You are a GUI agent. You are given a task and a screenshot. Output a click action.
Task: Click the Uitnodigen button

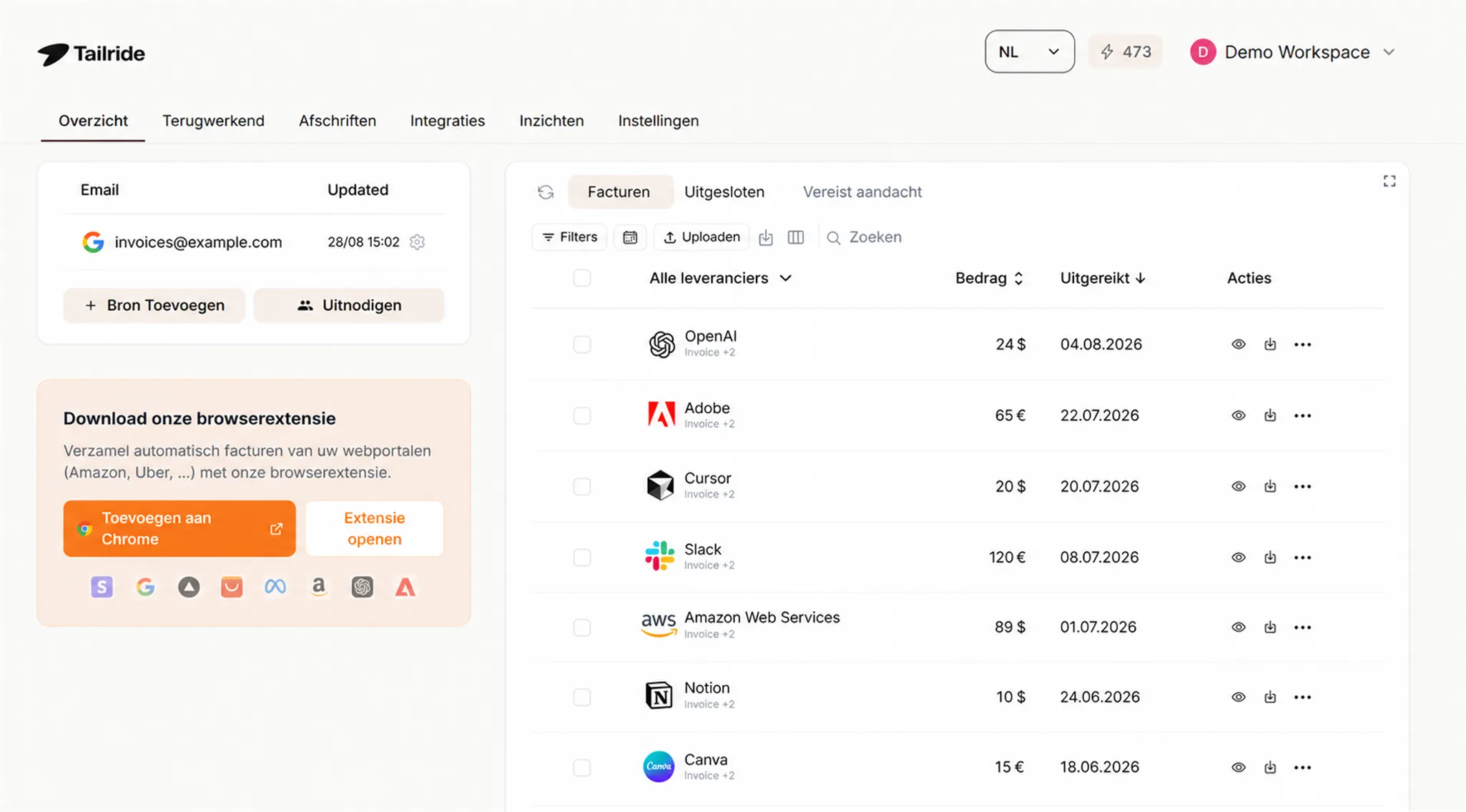[349, 305]
